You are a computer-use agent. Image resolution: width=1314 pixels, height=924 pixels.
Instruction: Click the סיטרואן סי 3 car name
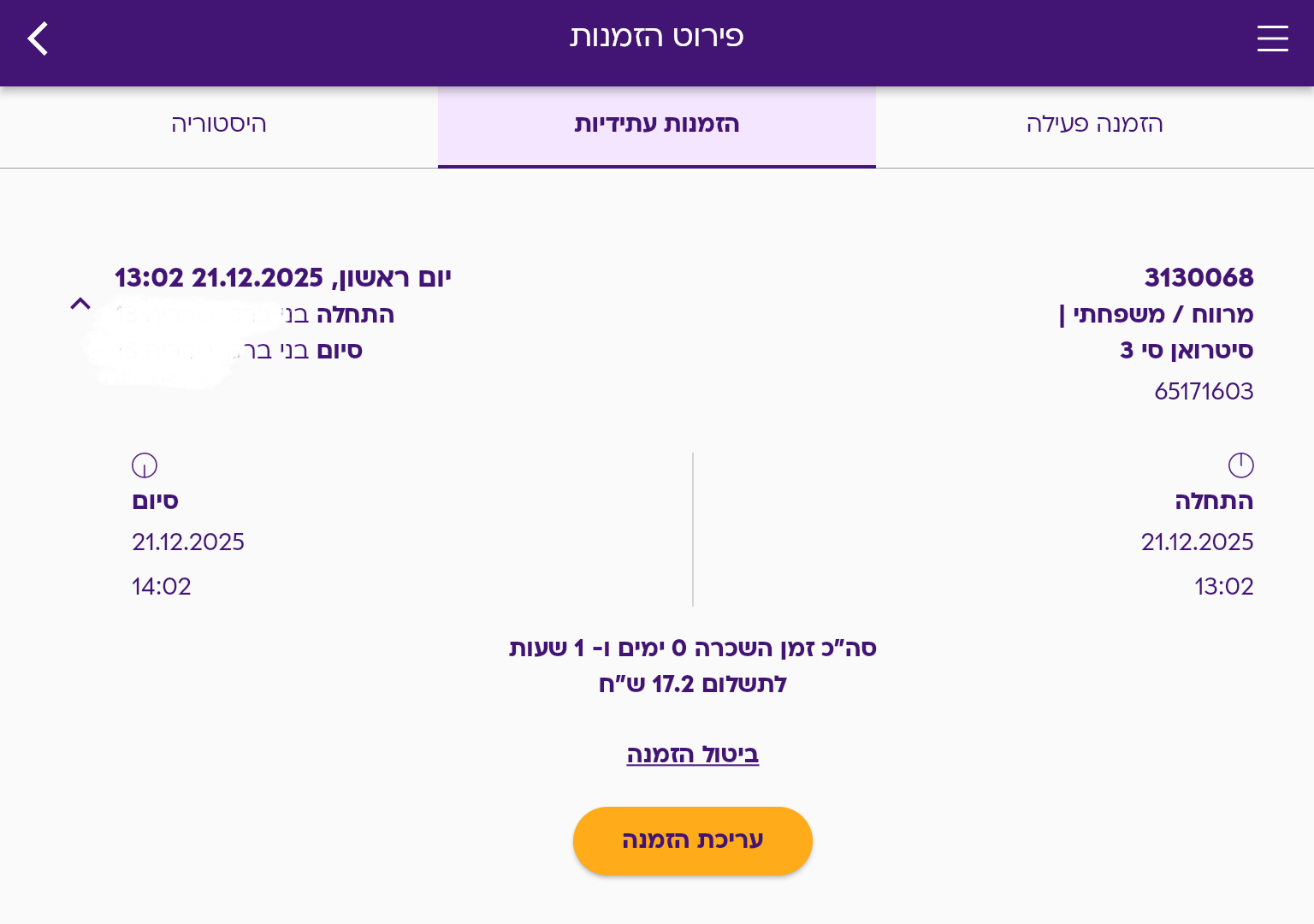(1187, 351)
